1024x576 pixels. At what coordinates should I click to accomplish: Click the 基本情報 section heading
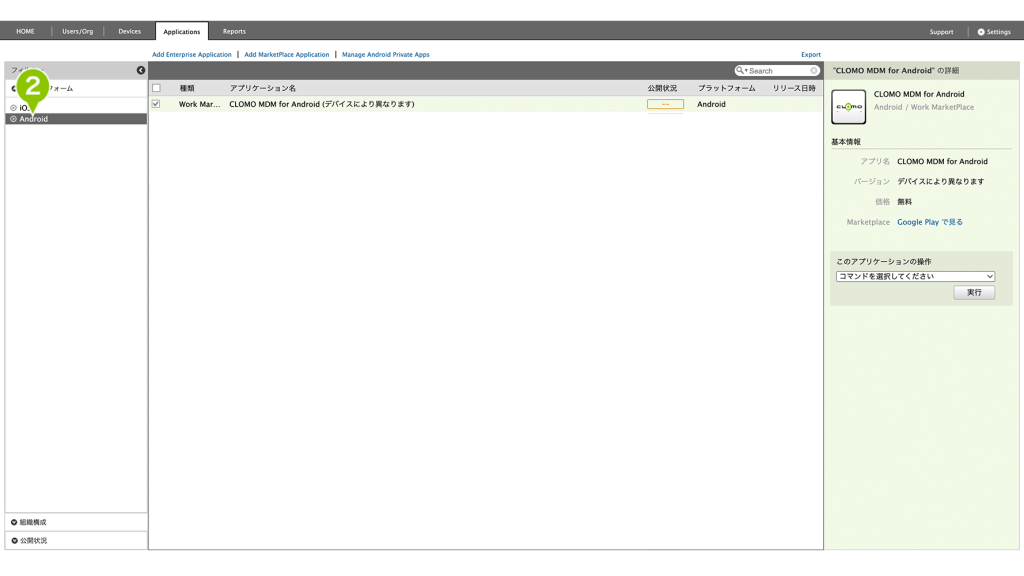[846, 142]
